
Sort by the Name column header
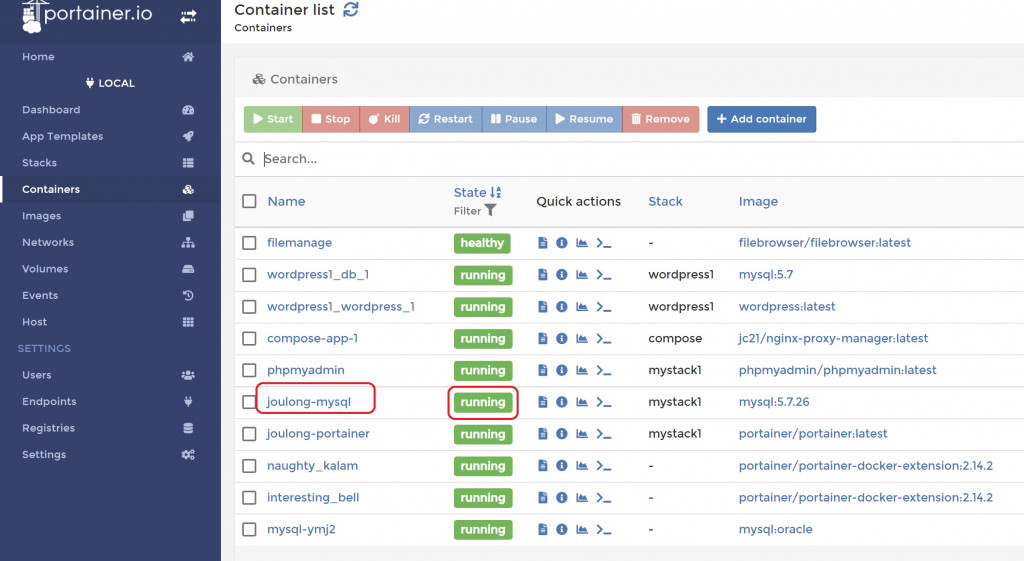(x=286, y=201)
